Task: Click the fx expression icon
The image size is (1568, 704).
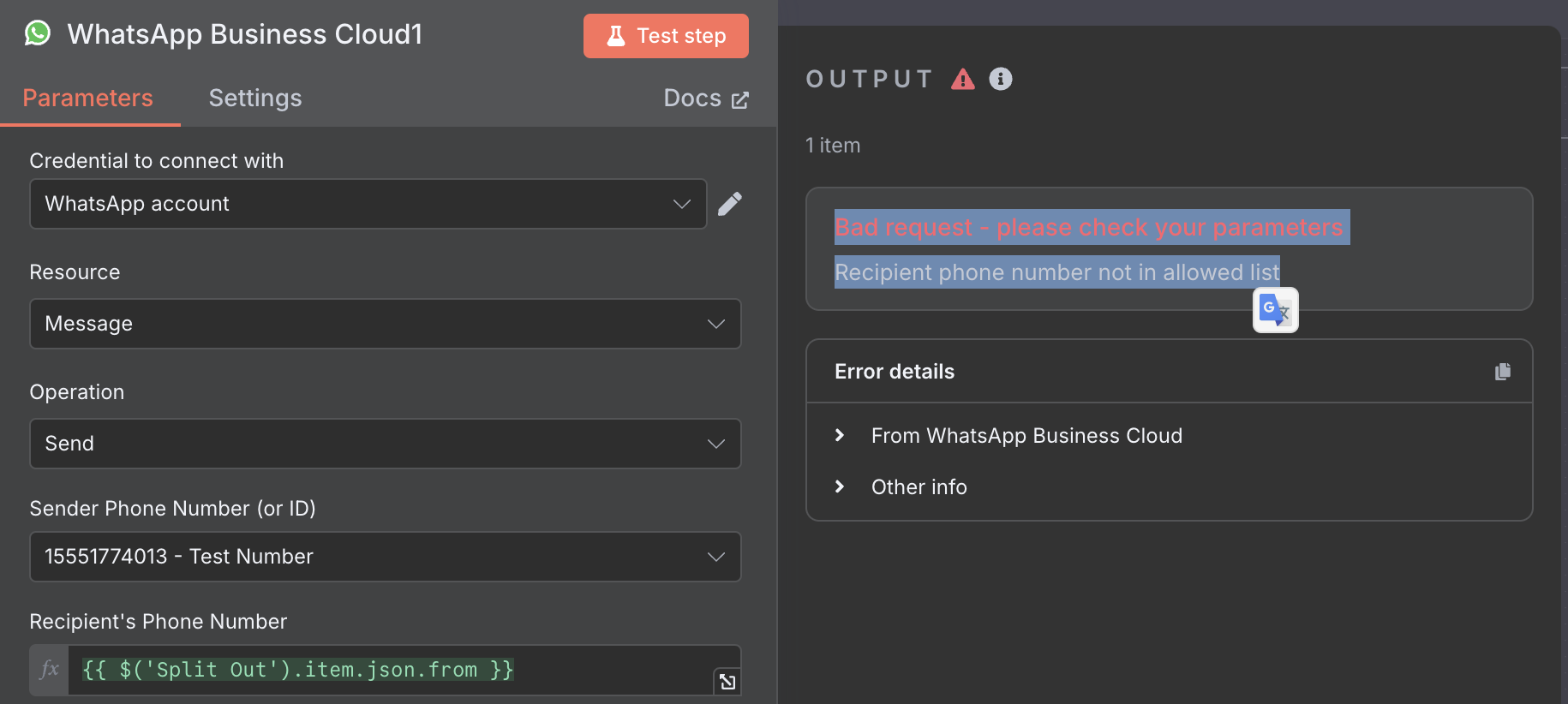Action: 50,670
